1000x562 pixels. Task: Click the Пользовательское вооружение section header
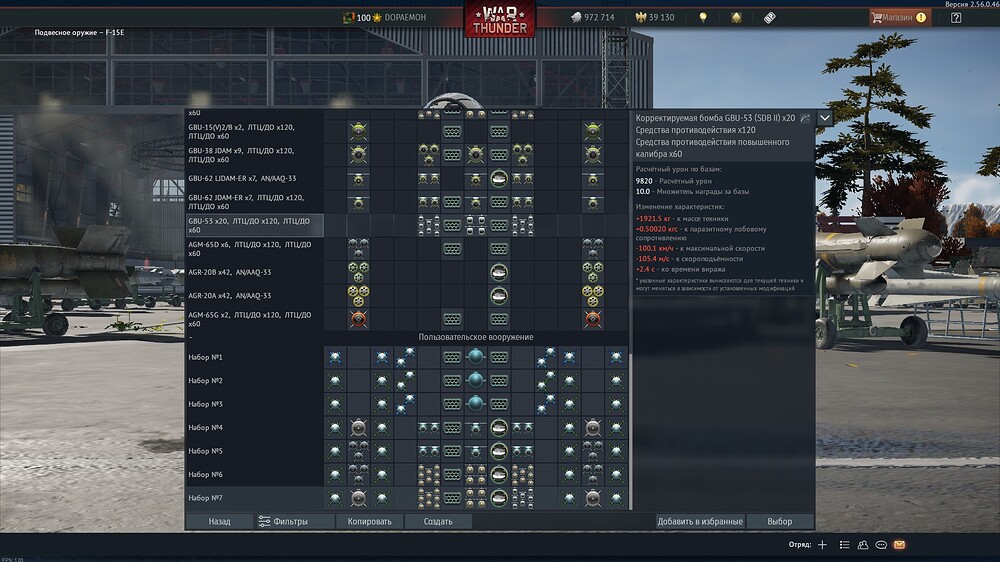[476, 337]
